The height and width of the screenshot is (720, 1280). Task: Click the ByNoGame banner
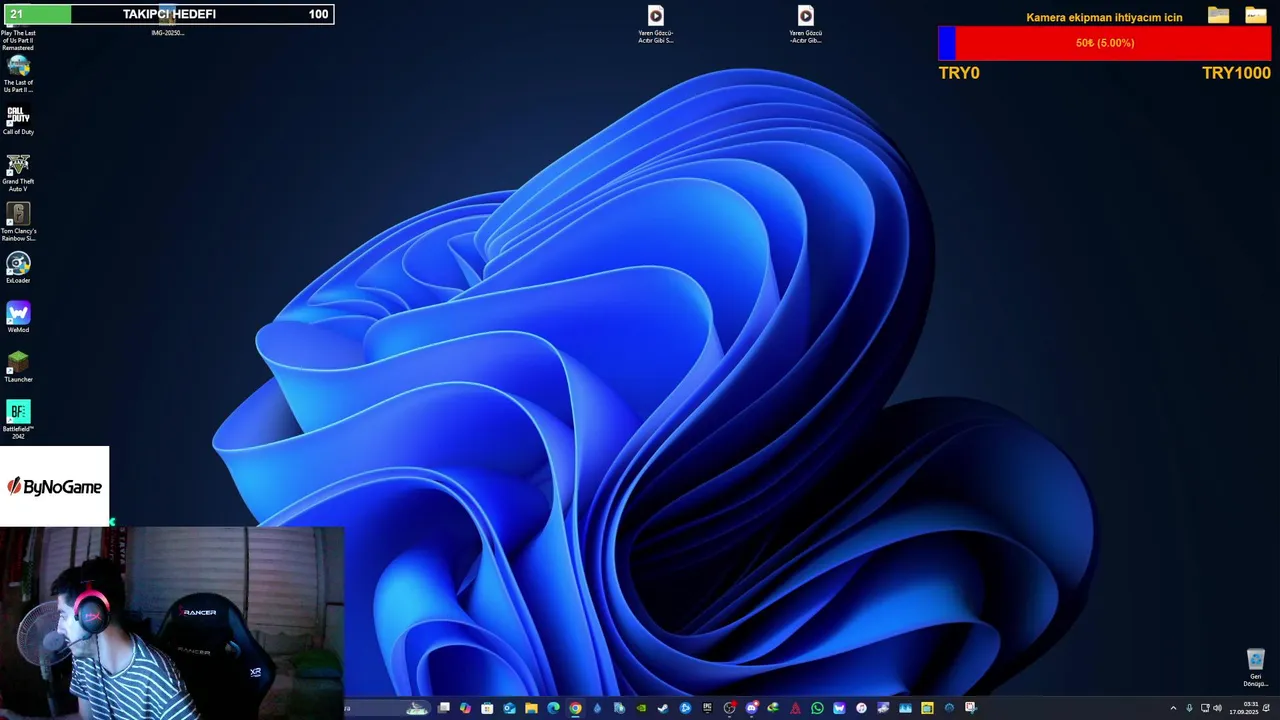pos(54,486)
